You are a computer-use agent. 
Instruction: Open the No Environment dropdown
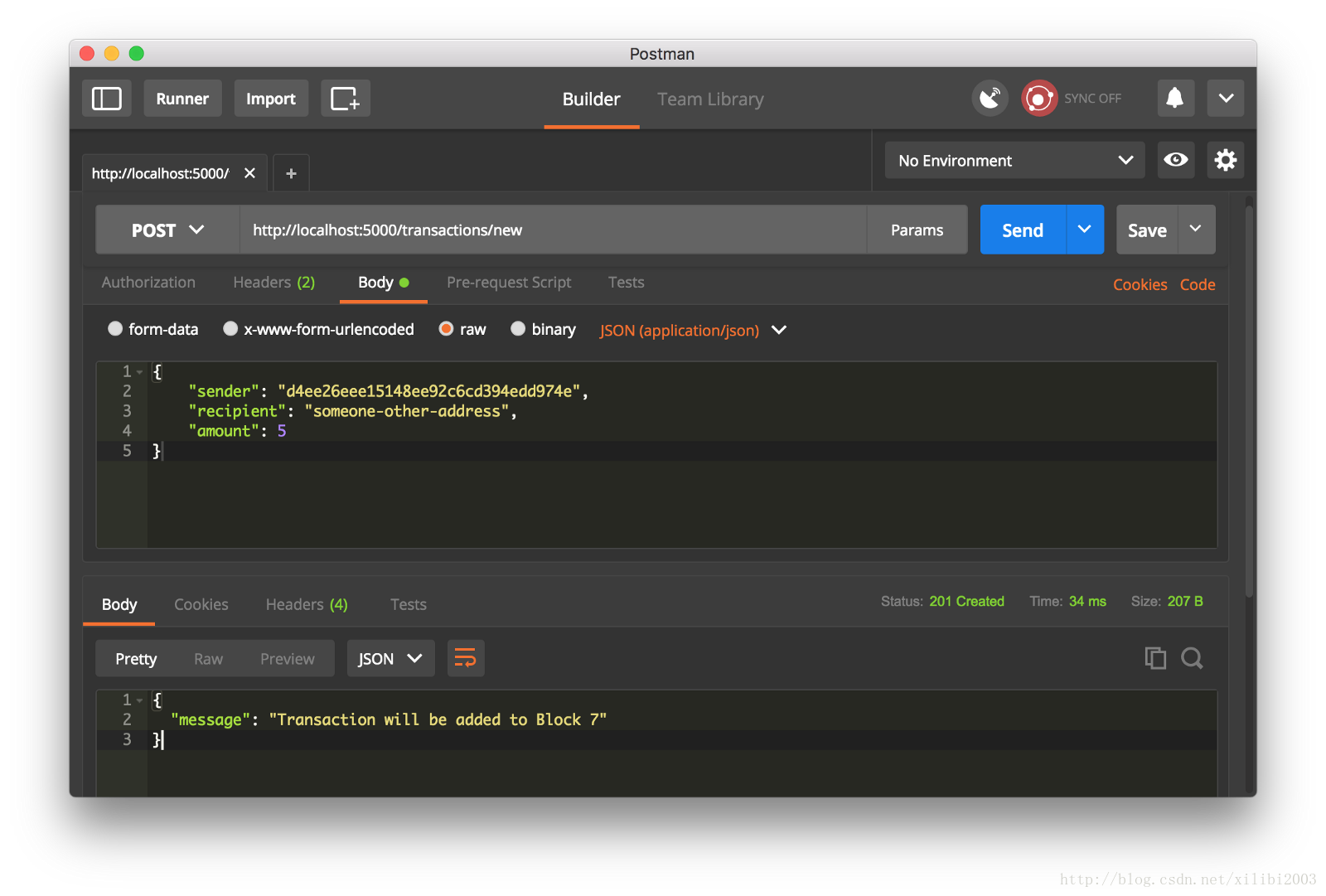tap(1014, 160)
